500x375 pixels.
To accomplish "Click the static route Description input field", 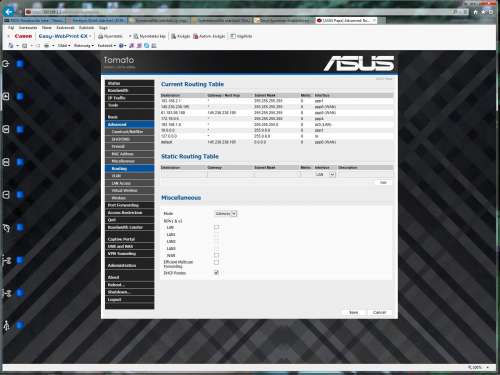I will click(x=365, y=175).
